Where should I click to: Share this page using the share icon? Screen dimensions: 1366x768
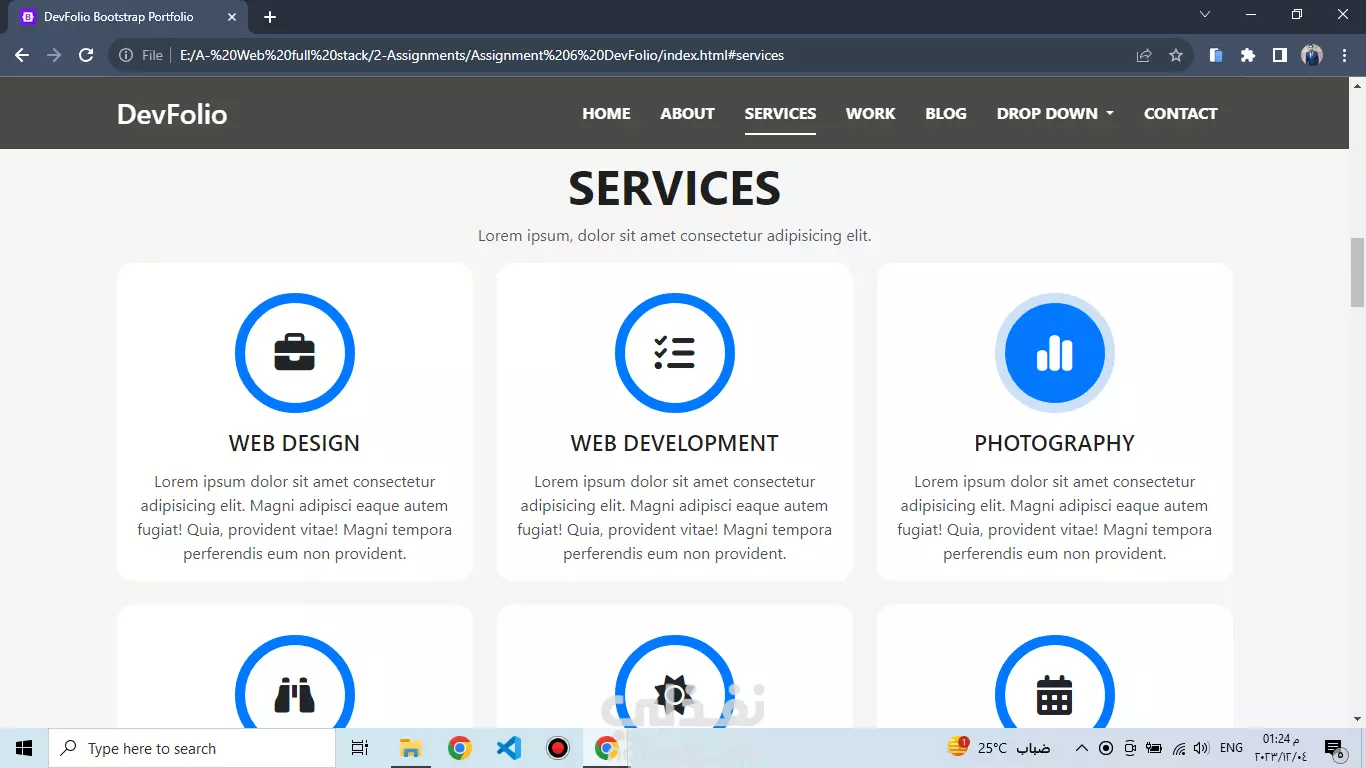(x=1144, y=55)
